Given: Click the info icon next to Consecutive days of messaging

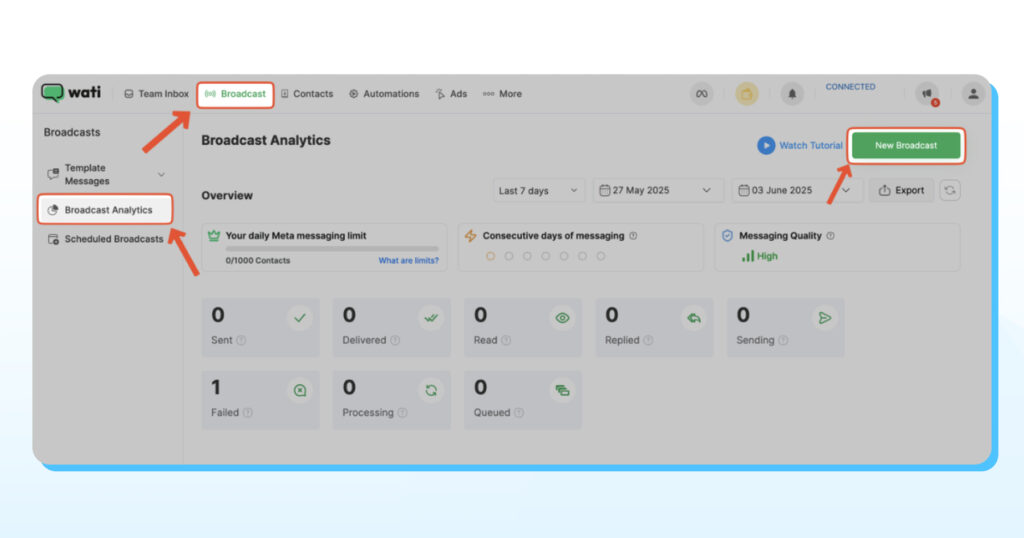Looking at the screenshot, I should (633, 236).
